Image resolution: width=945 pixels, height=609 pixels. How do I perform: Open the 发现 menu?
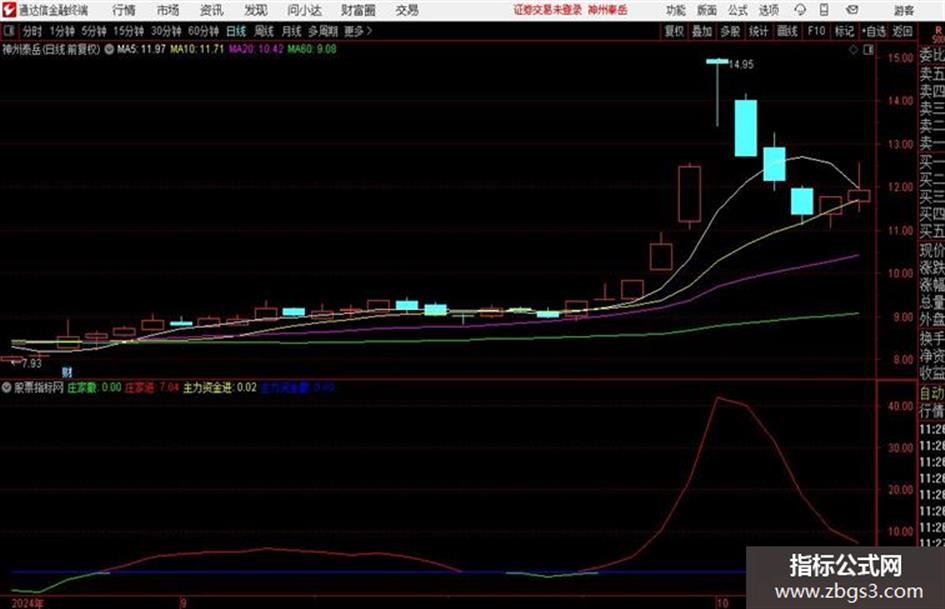tap(255, 10)
